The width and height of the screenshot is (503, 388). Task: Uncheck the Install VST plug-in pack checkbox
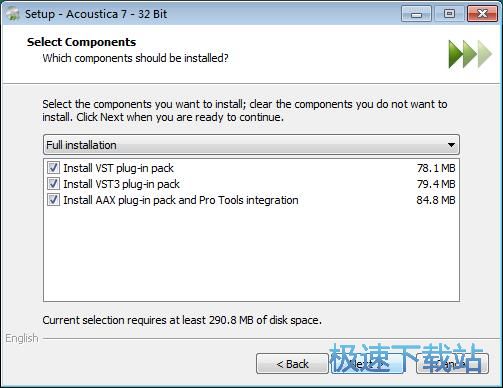tap(53, 168)
